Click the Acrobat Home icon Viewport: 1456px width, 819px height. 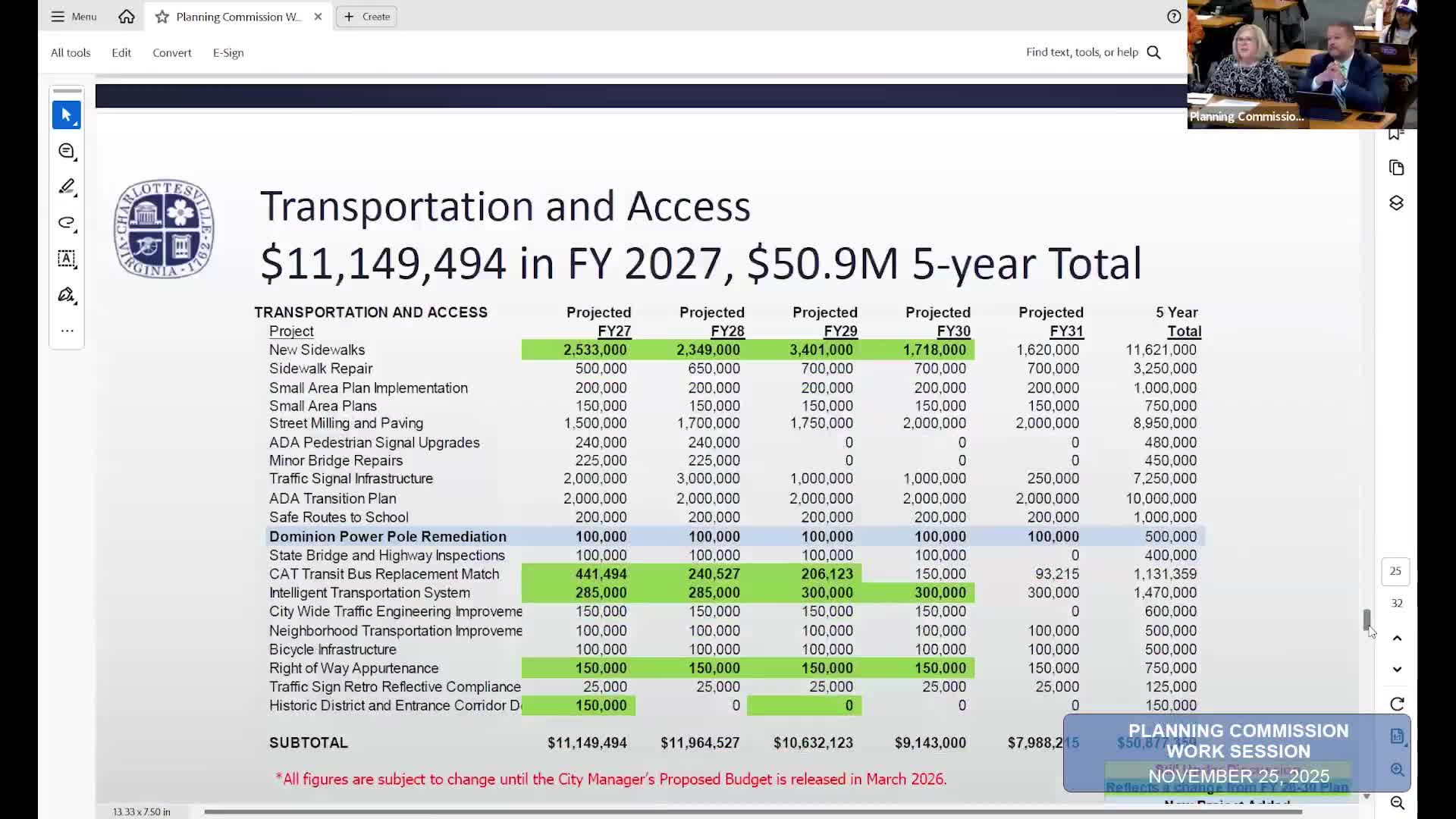[x=127, y=17]
